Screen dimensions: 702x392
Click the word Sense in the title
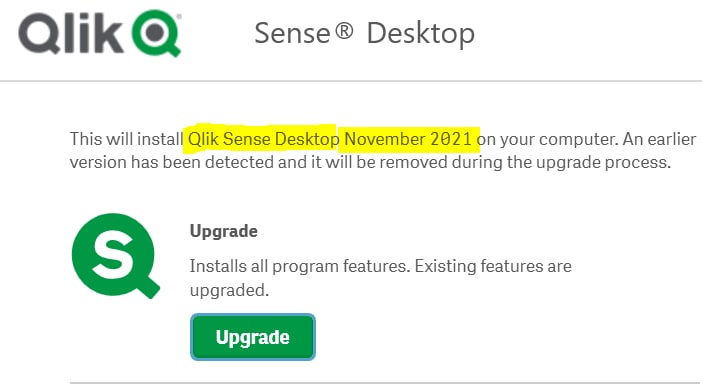pyautogui.click(x=292, y=33)
